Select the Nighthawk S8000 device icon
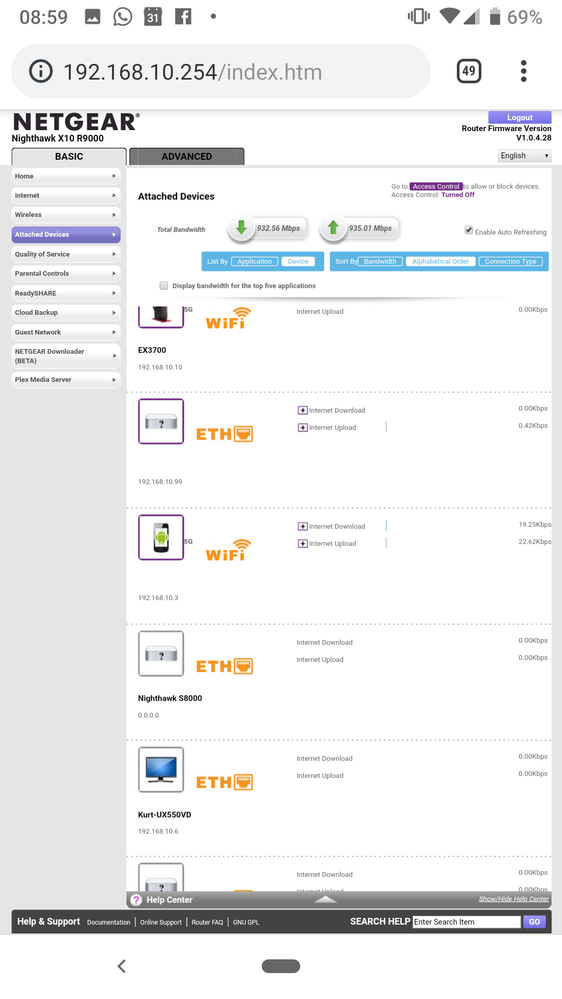The width and height of the screenshot is (562, 999). click(161, 653)
